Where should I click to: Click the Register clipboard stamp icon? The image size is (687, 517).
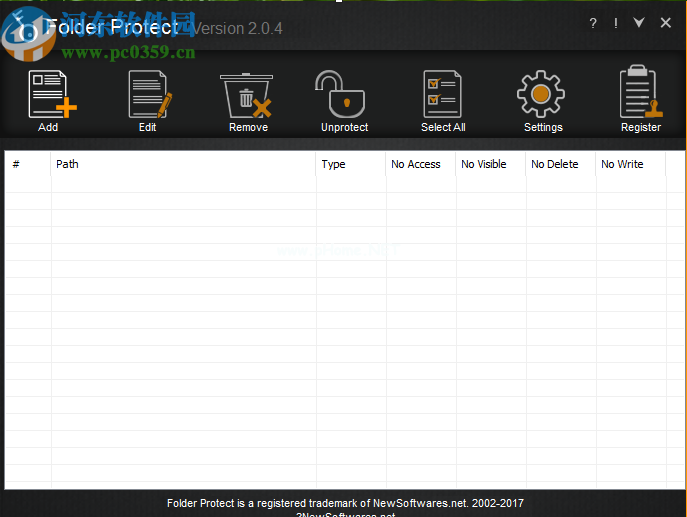(640, 98)
